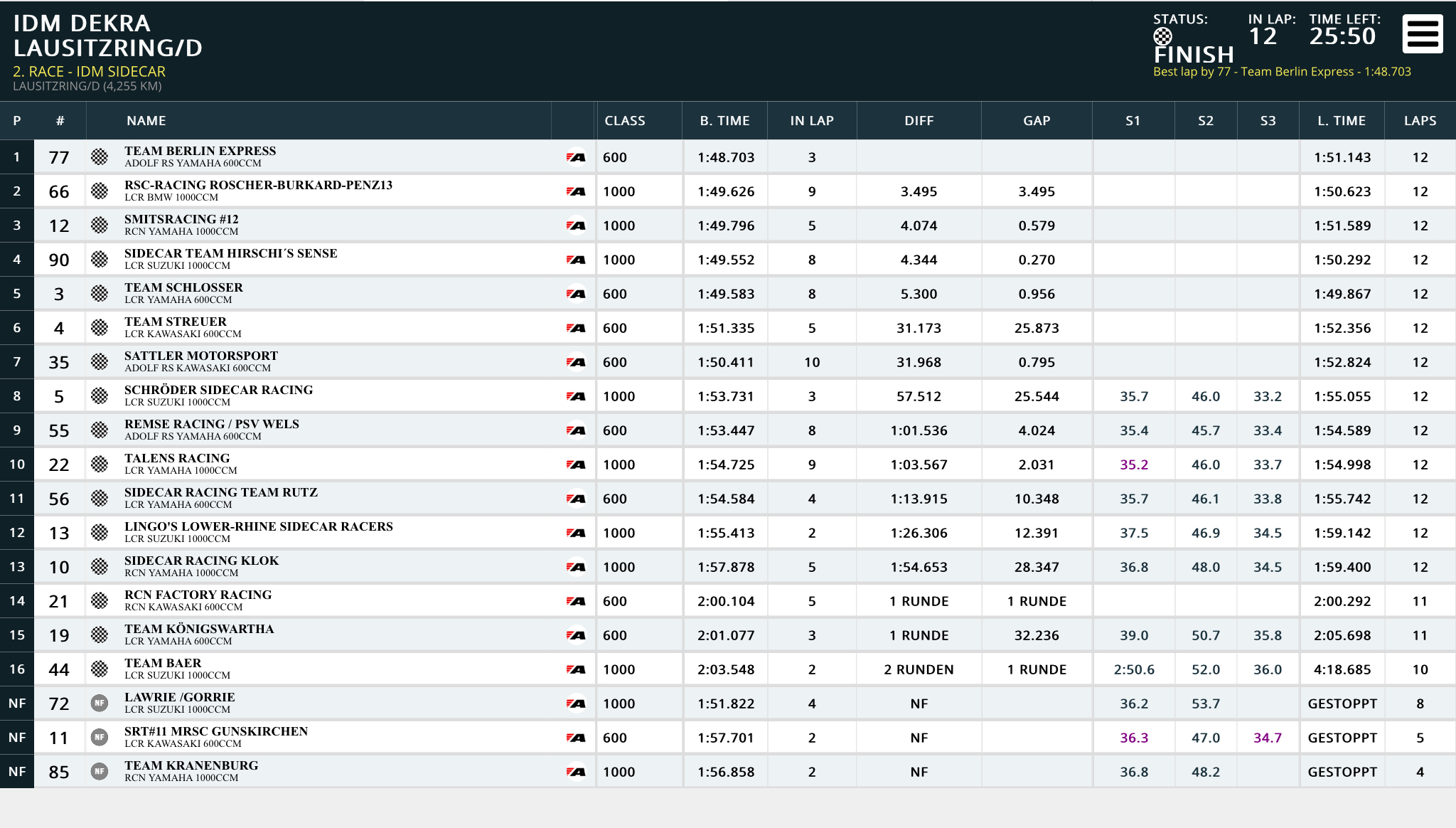This screenshot has width=1456, height=828.
Task: Click LCR BMW 1000CCM bike description
Action: 171,197
